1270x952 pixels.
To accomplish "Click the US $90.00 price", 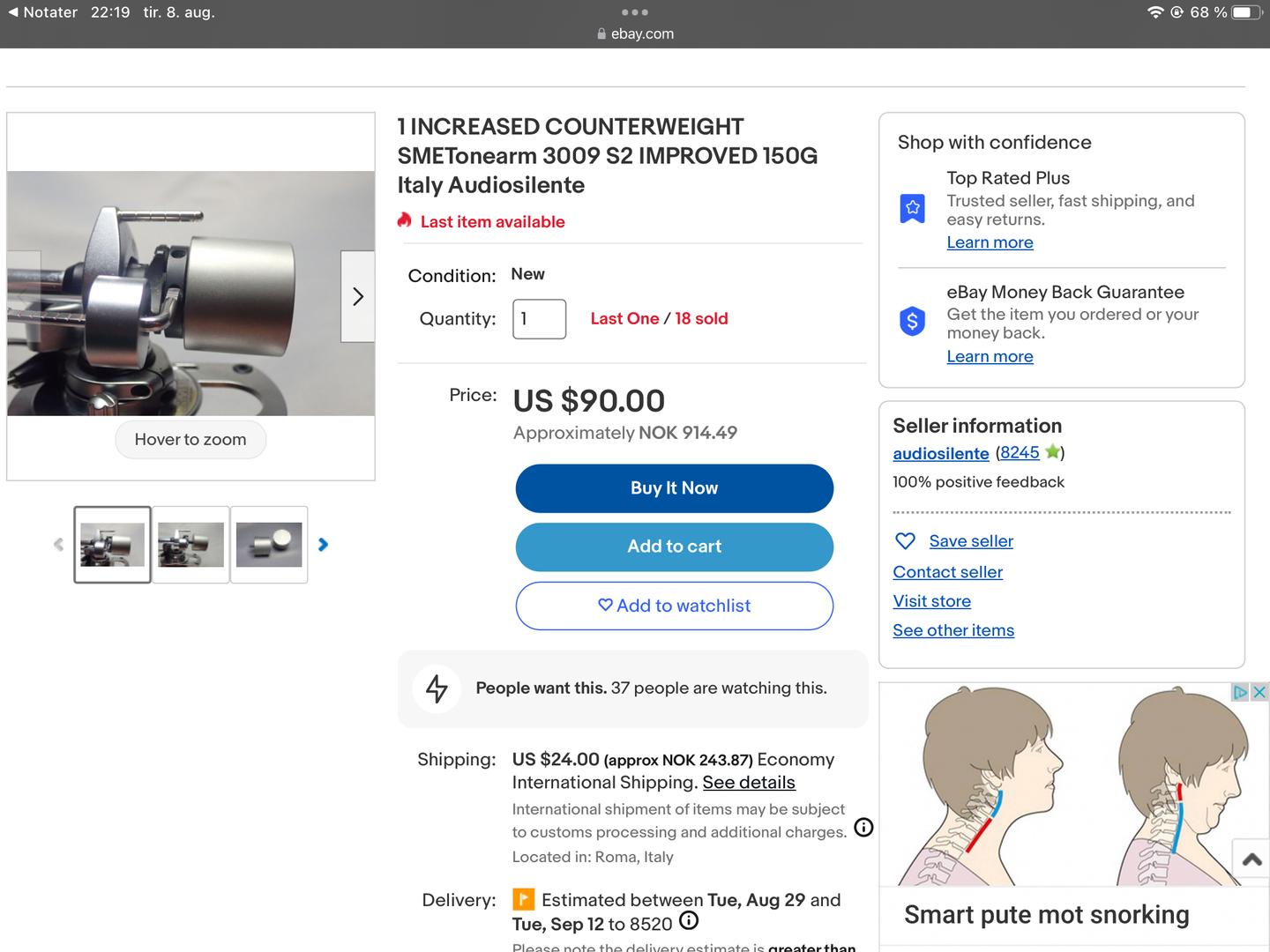I will tap(589, 401).
